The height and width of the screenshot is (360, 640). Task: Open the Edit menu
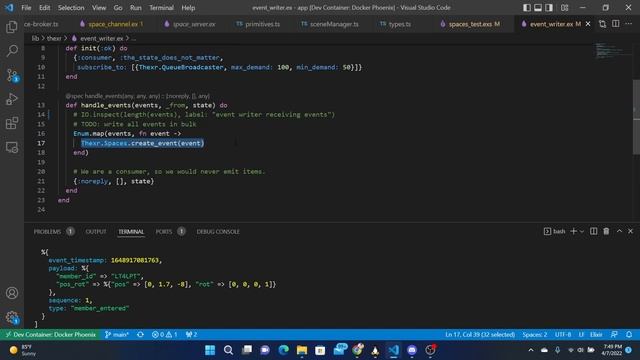tap(44, 8)
